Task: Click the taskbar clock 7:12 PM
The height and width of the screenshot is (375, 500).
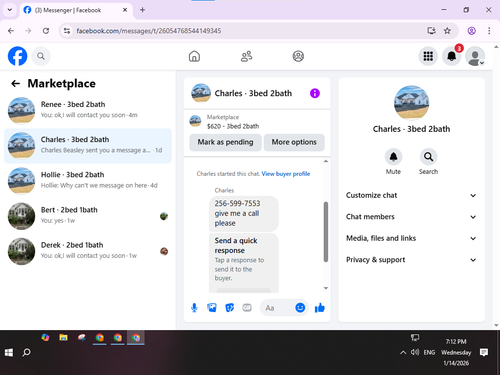Action: (x=456, y=352)
